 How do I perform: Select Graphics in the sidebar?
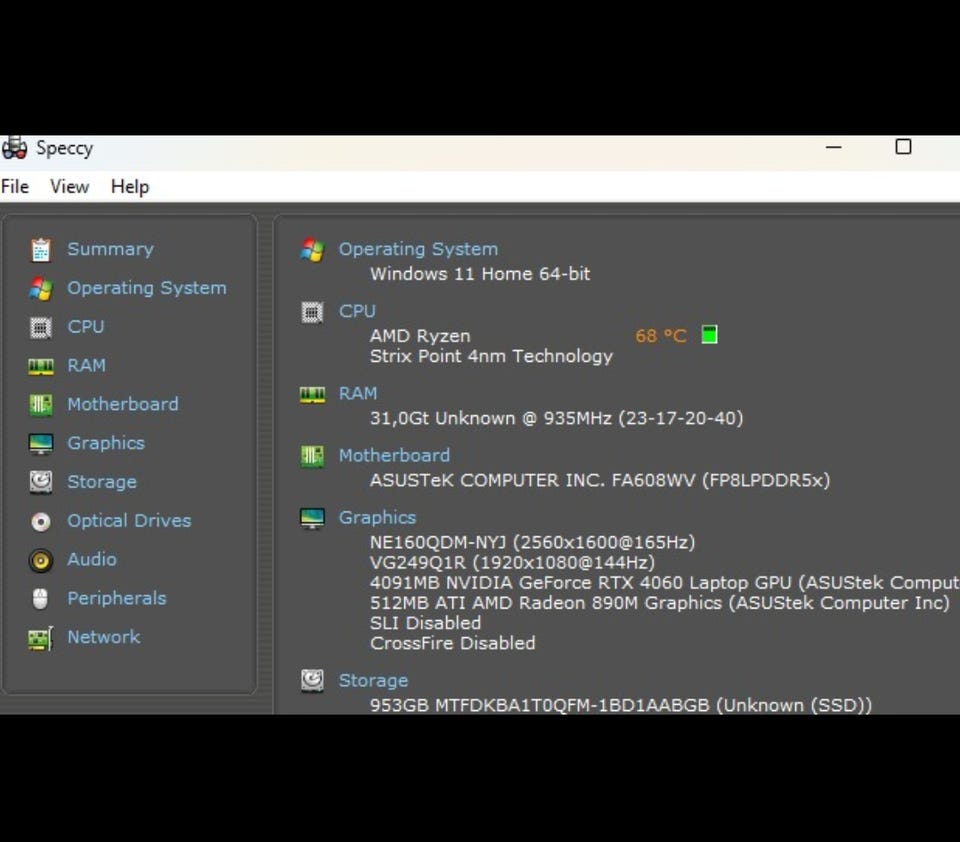coord(106,443)
